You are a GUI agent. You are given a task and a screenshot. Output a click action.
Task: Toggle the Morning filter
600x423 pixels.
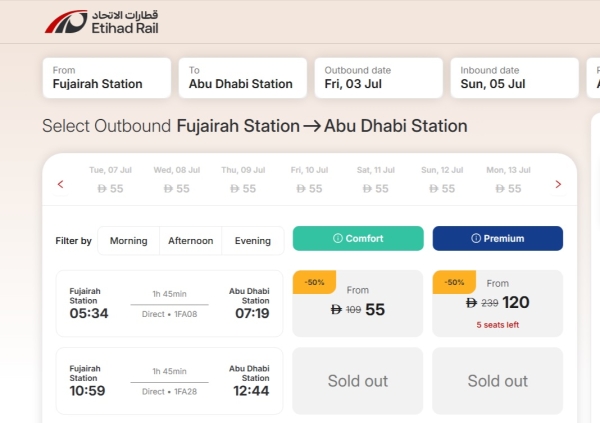tap(129, 241)
